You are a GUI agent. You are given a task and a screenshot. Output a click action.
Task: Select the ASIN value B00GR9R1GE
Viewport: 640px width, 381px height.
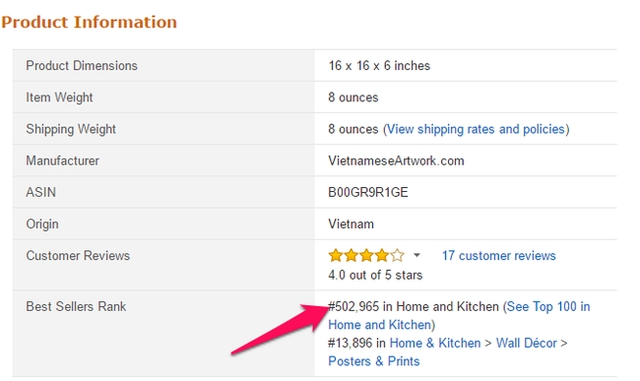point(368,192)
